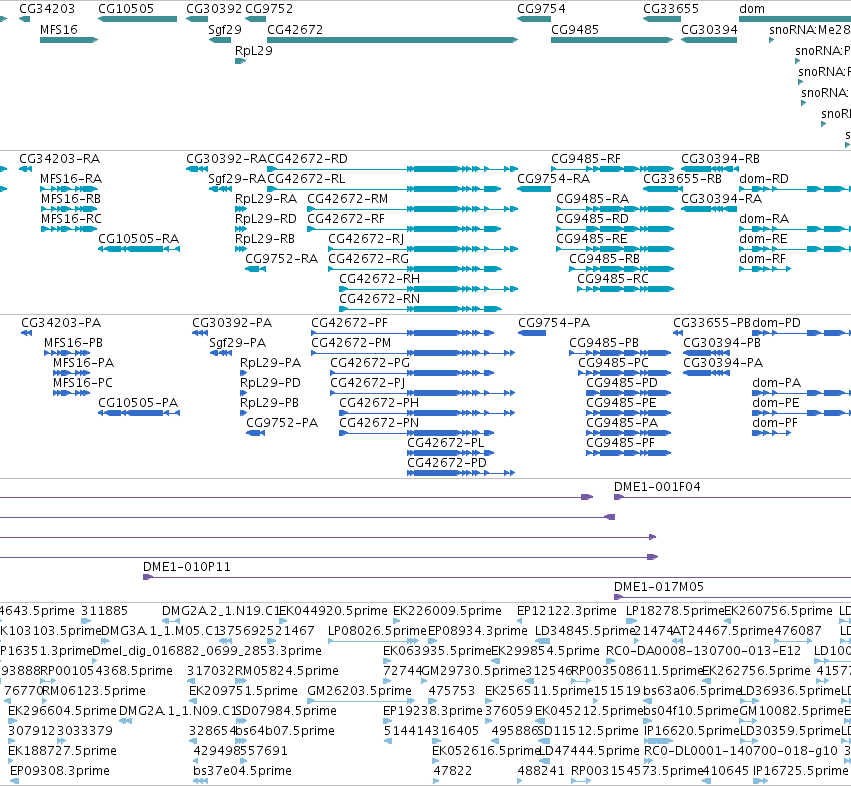Click the long teal CG42672 gene bar in the top track
851x786 pixels.
tap(392, 40)
